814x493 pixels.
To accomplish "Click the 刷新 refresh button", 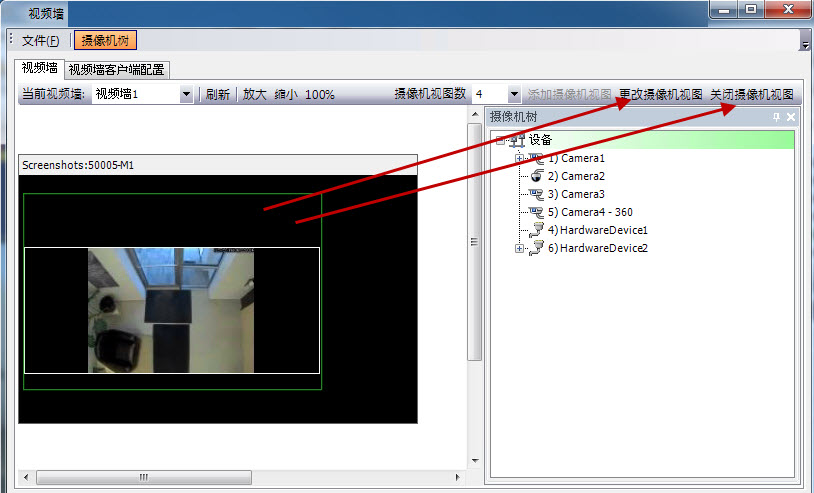I will click(217, 94).
